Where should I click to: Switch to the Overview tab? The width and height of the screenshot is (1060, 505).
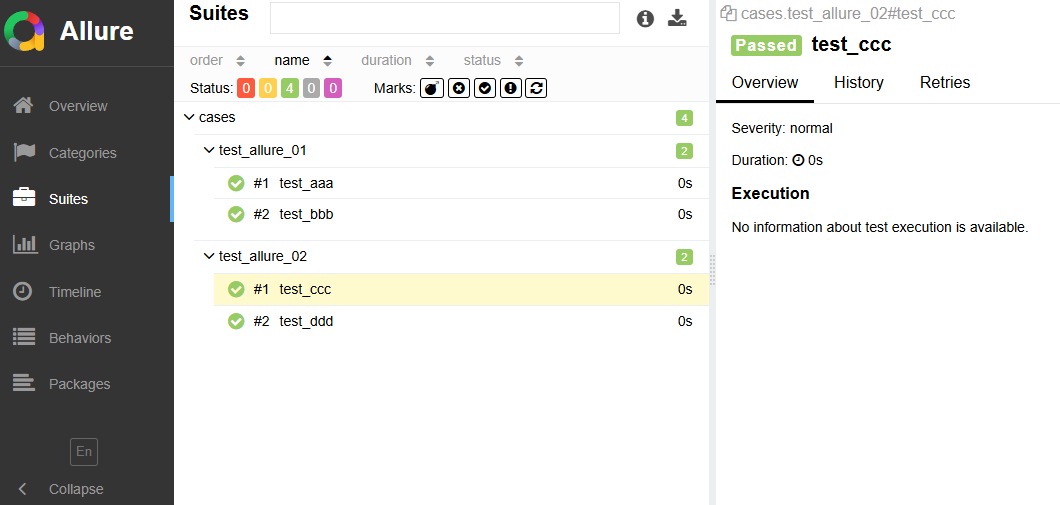coord(765,82)
